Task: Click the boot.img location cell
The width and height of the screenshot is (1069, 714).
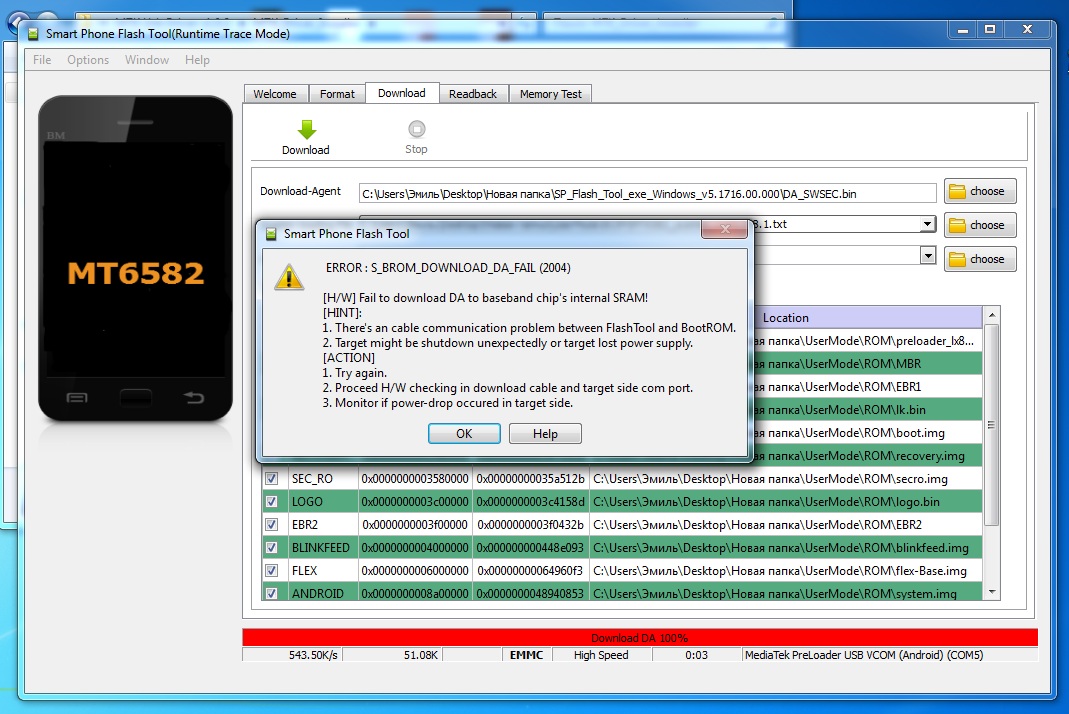Action: click(868, 432)
